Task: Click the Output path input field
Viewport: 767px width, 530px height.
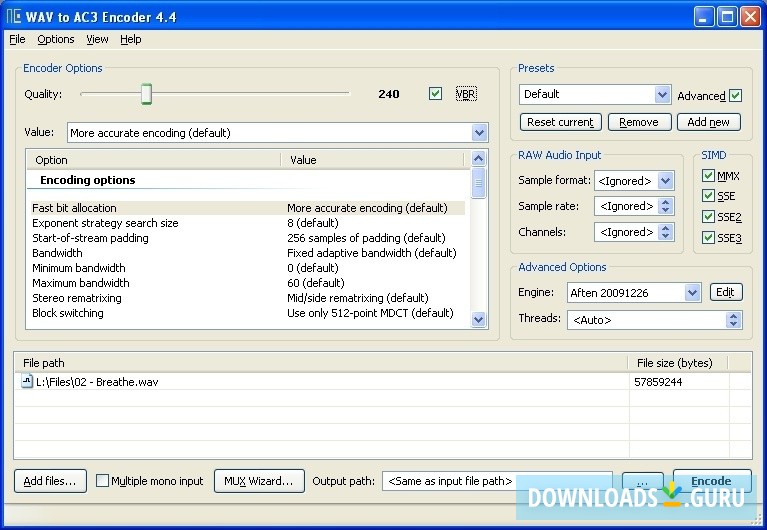Action: click(497, 481)
